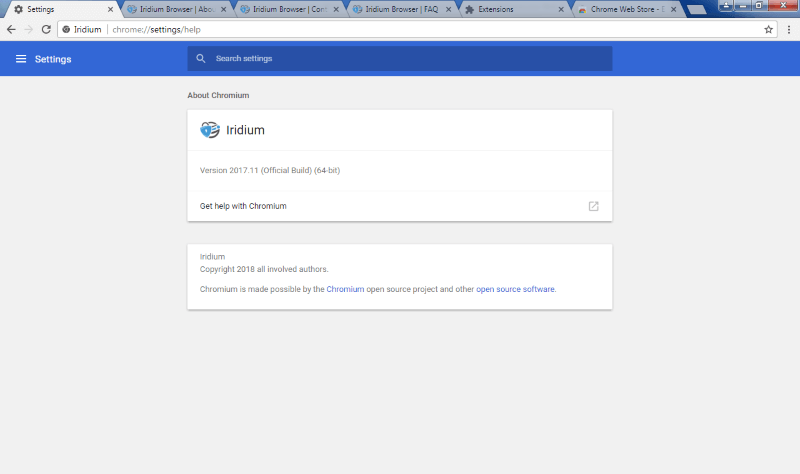The image size is (800, 474).
Task: Select the Settings tab
Action: 61,9
